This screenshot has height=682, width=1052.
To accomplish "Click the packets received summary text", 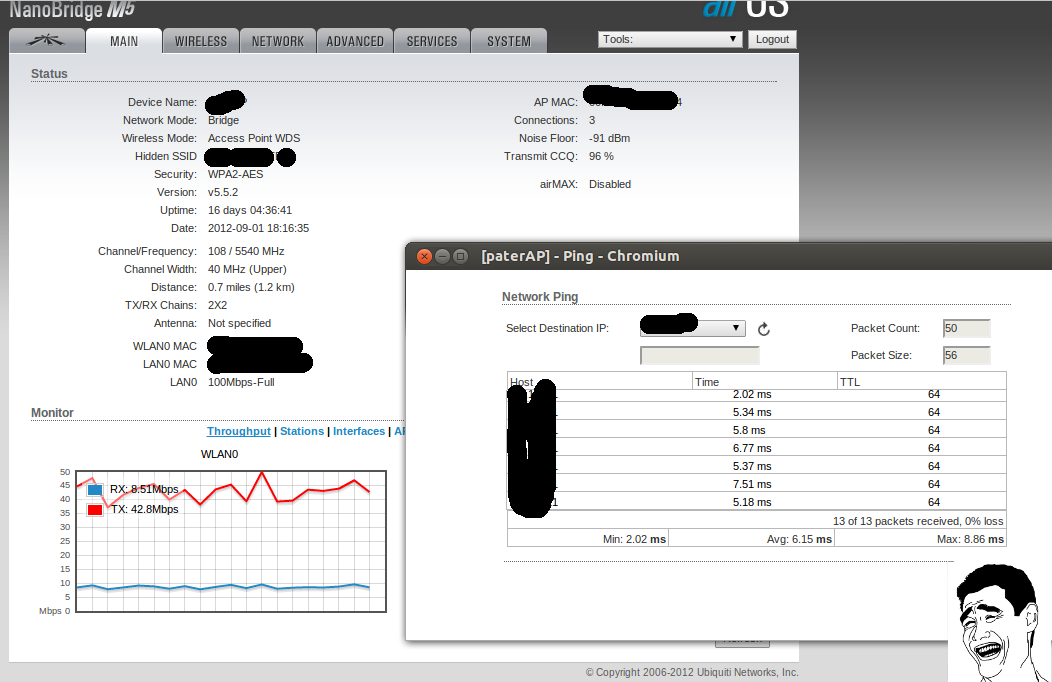I will point(918,521).
